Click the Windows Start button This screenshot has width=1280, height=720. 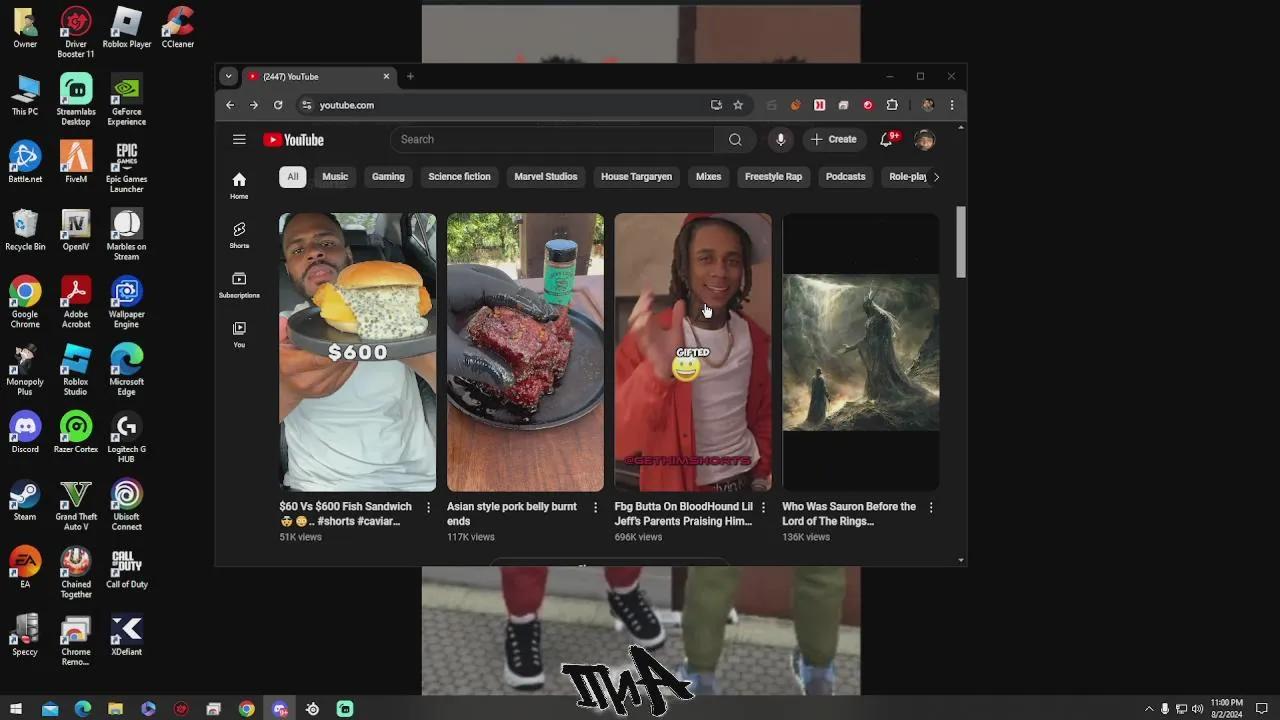tap(16, 709)
